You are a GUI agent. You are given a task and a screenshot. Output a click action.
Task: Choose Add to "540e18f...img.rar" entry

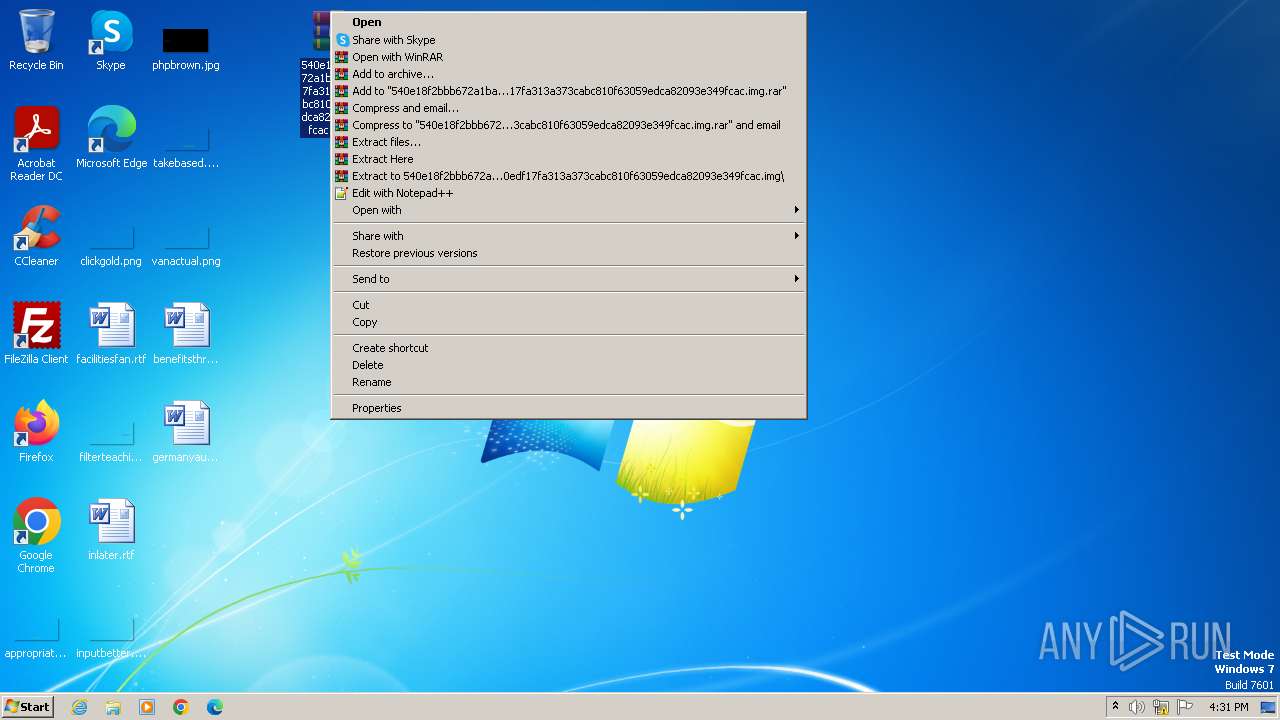point(569,91)
